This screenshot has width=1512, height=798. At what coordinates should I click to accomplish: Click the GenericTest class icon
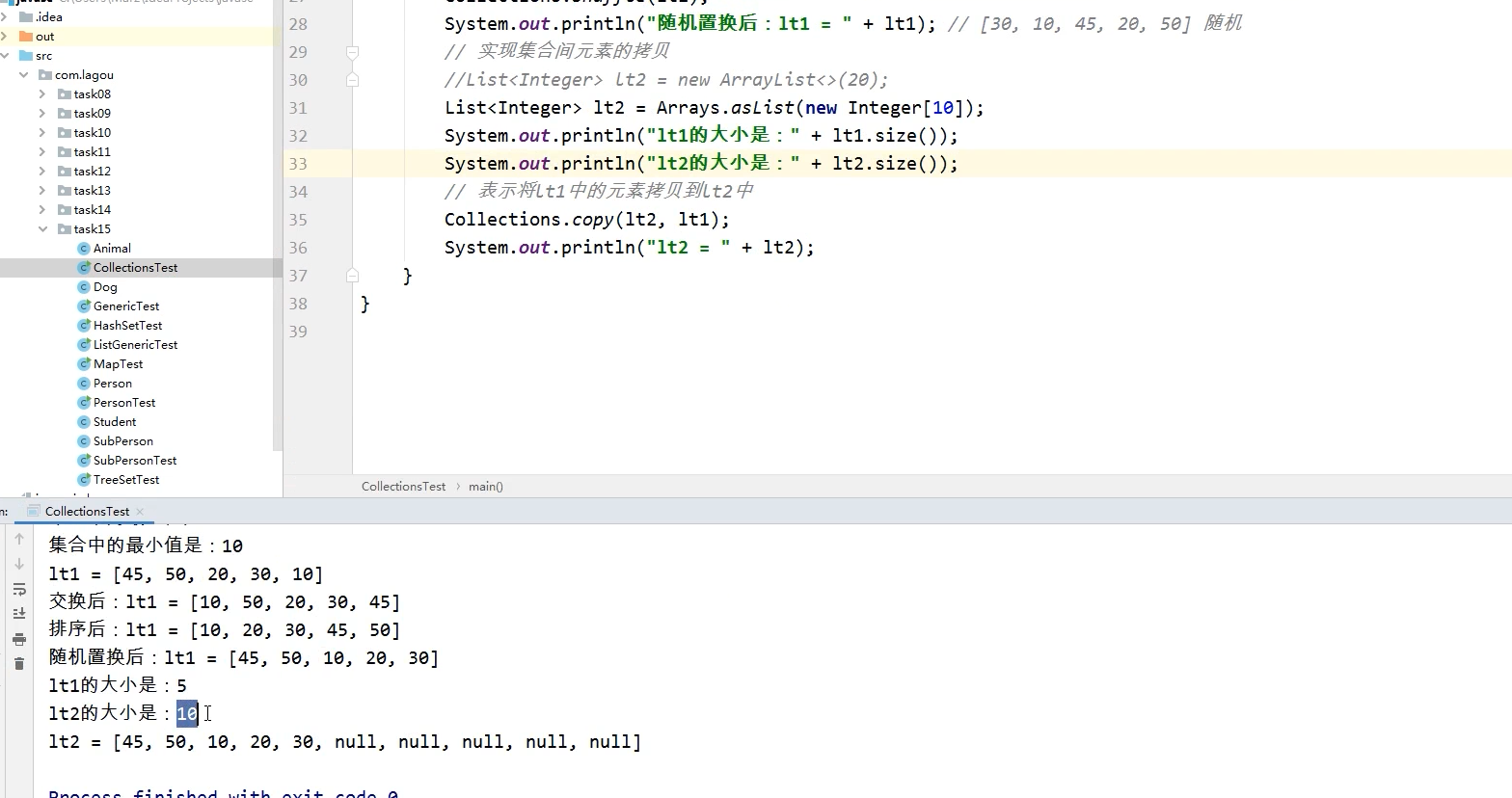[84, 306]
